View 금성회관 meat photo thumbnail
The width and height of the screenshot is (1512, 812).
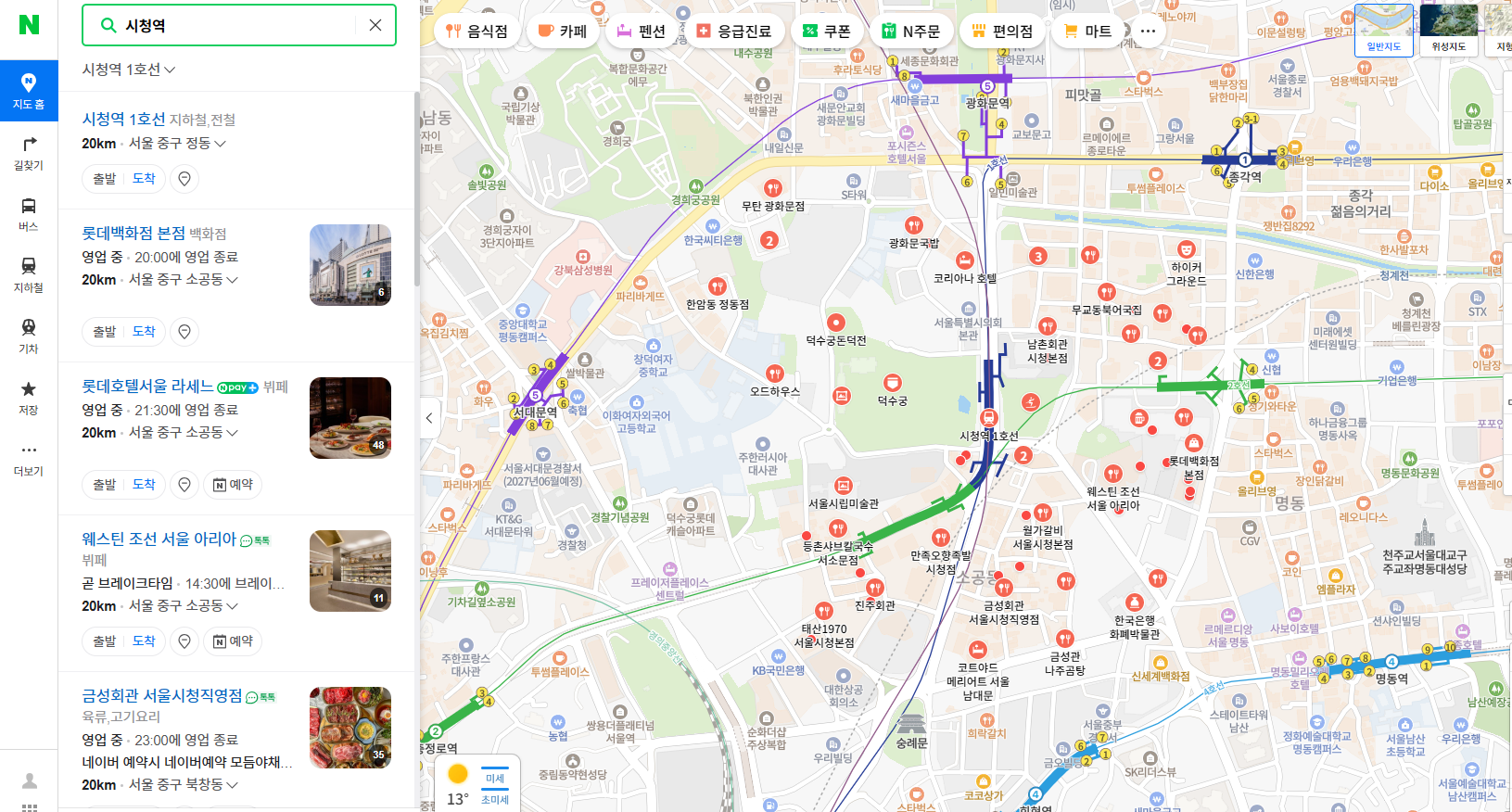(350, 728)
